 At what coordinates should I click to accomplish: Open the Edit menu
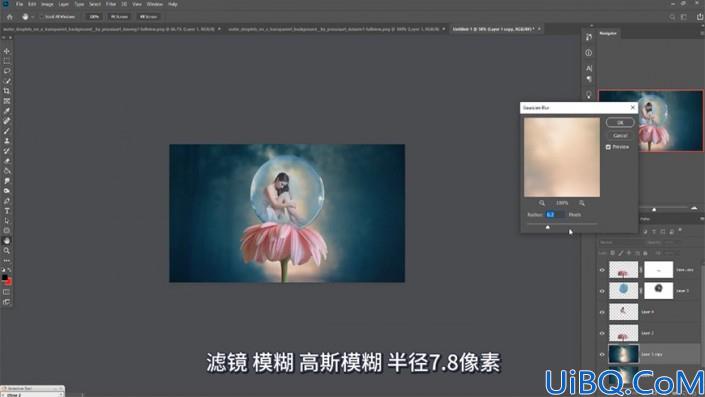coord(32,4)
